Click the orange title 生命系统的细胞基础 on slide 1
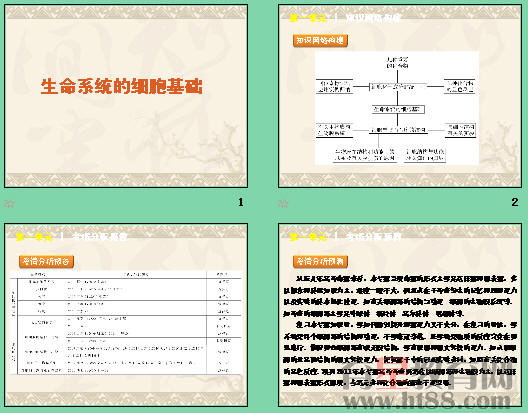 [x=122, y=87]
